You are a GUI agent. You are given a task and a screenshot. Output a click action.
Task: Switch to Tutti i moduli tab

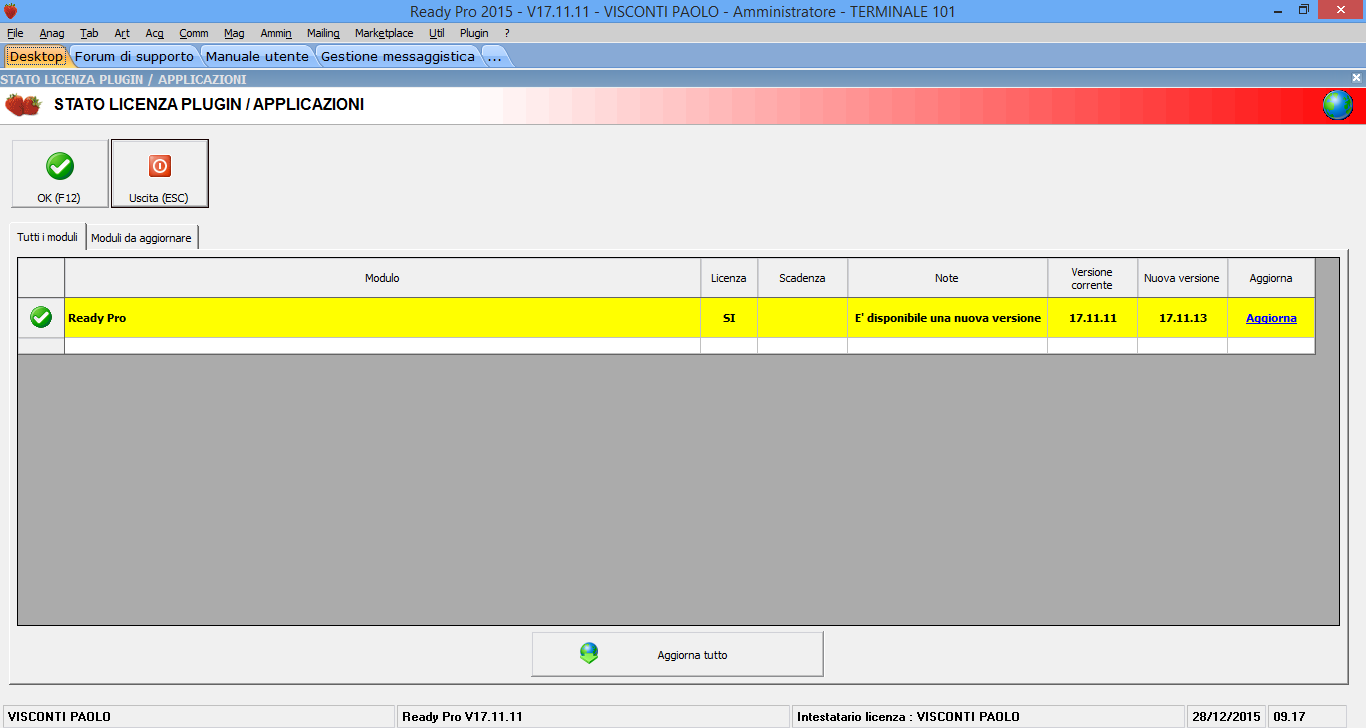point(47,237)
